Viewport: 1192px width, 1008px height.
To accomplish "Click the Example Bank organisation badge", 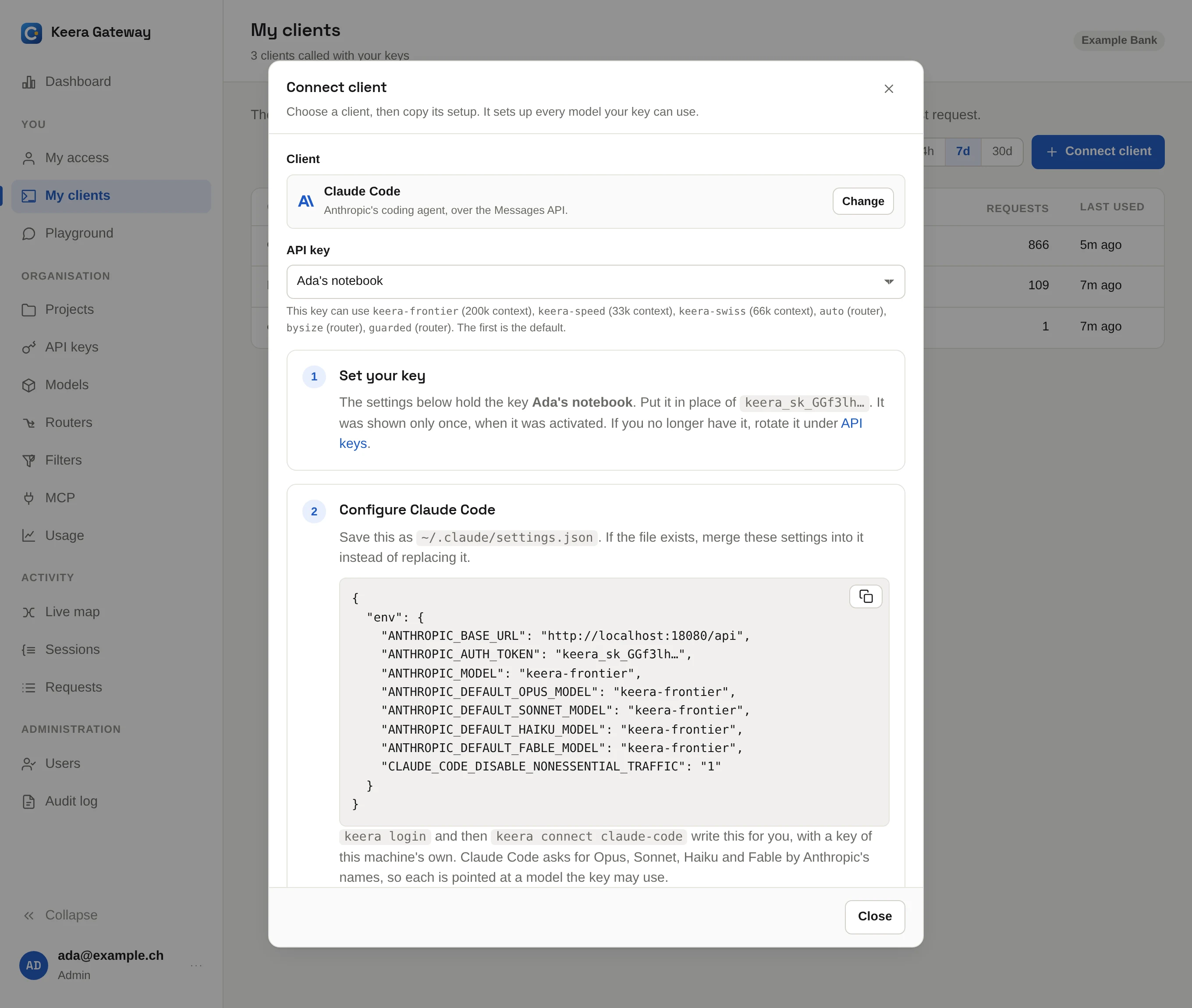I will tap(1119, 41).
